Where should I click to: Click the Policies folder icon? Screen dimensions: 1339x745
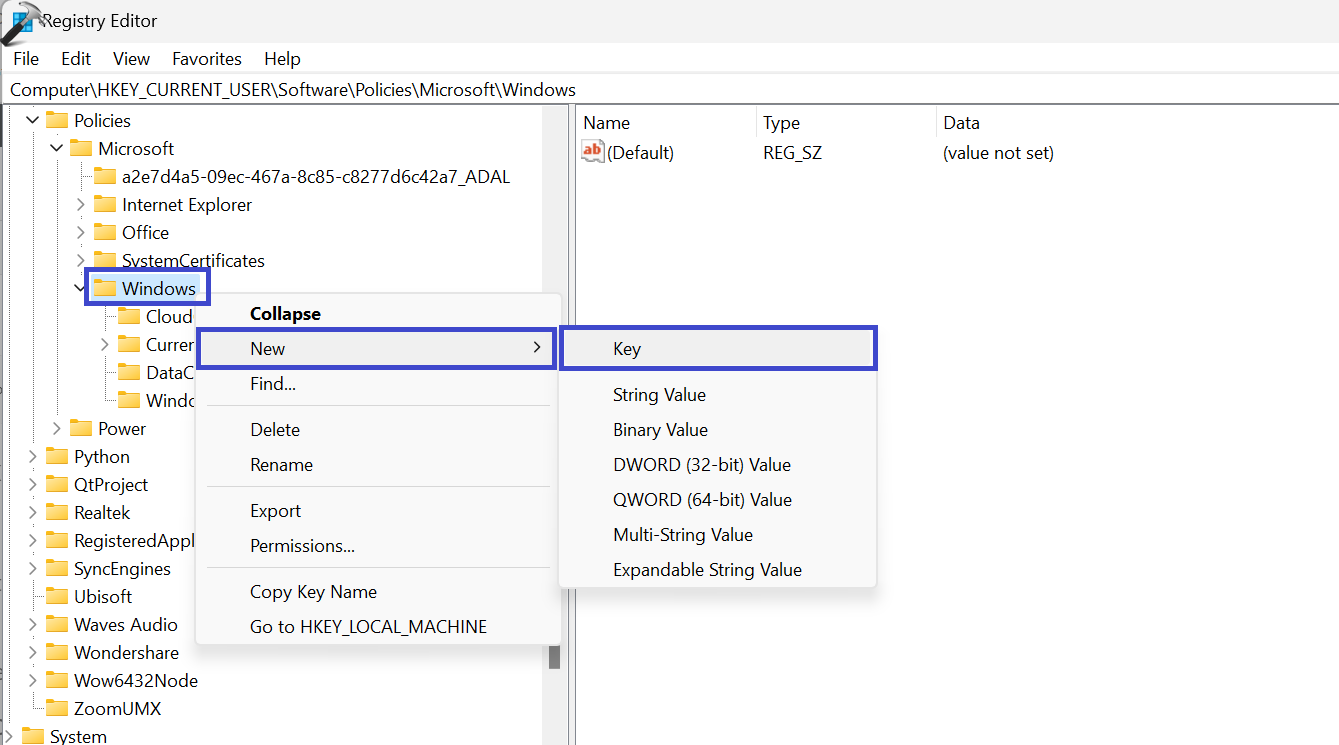click(57, 121)
